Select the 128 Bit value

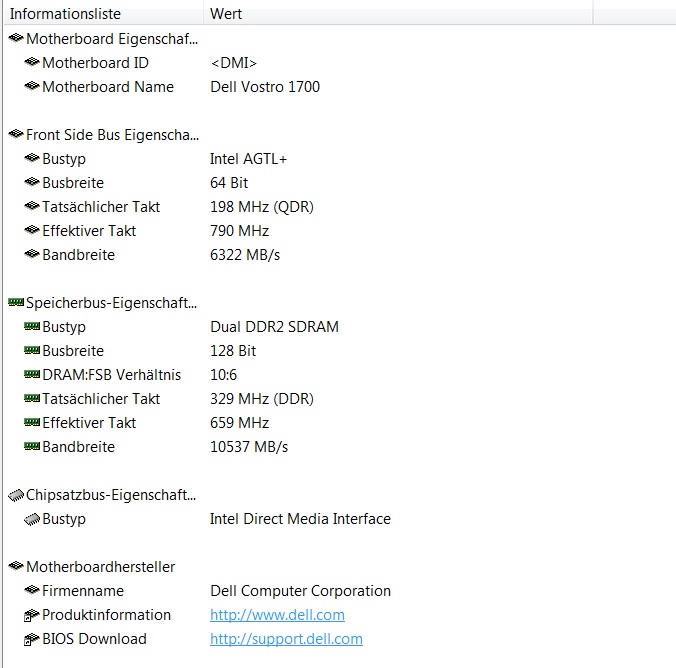(233, 351)
